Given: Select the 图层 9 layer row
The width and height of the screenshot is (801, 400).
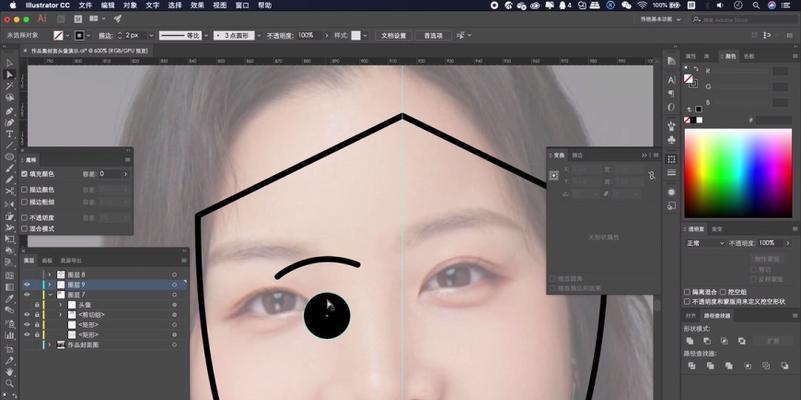Looking at the screenshot, I should [x=105, y=285].
